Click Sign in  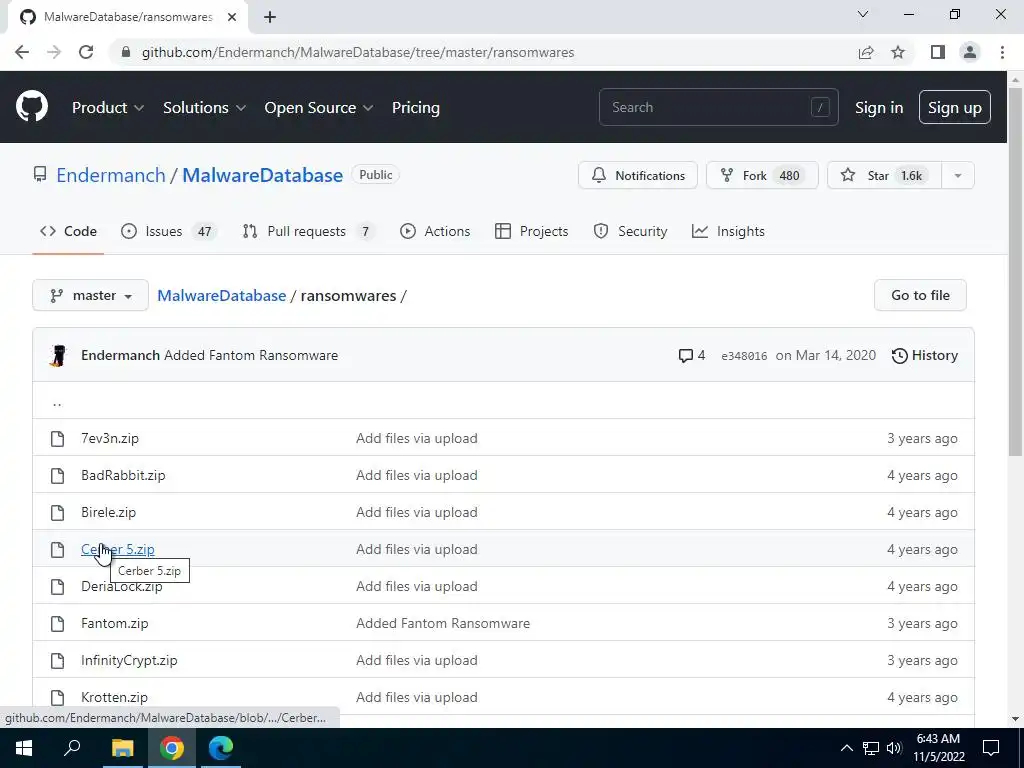click(879, 107)
